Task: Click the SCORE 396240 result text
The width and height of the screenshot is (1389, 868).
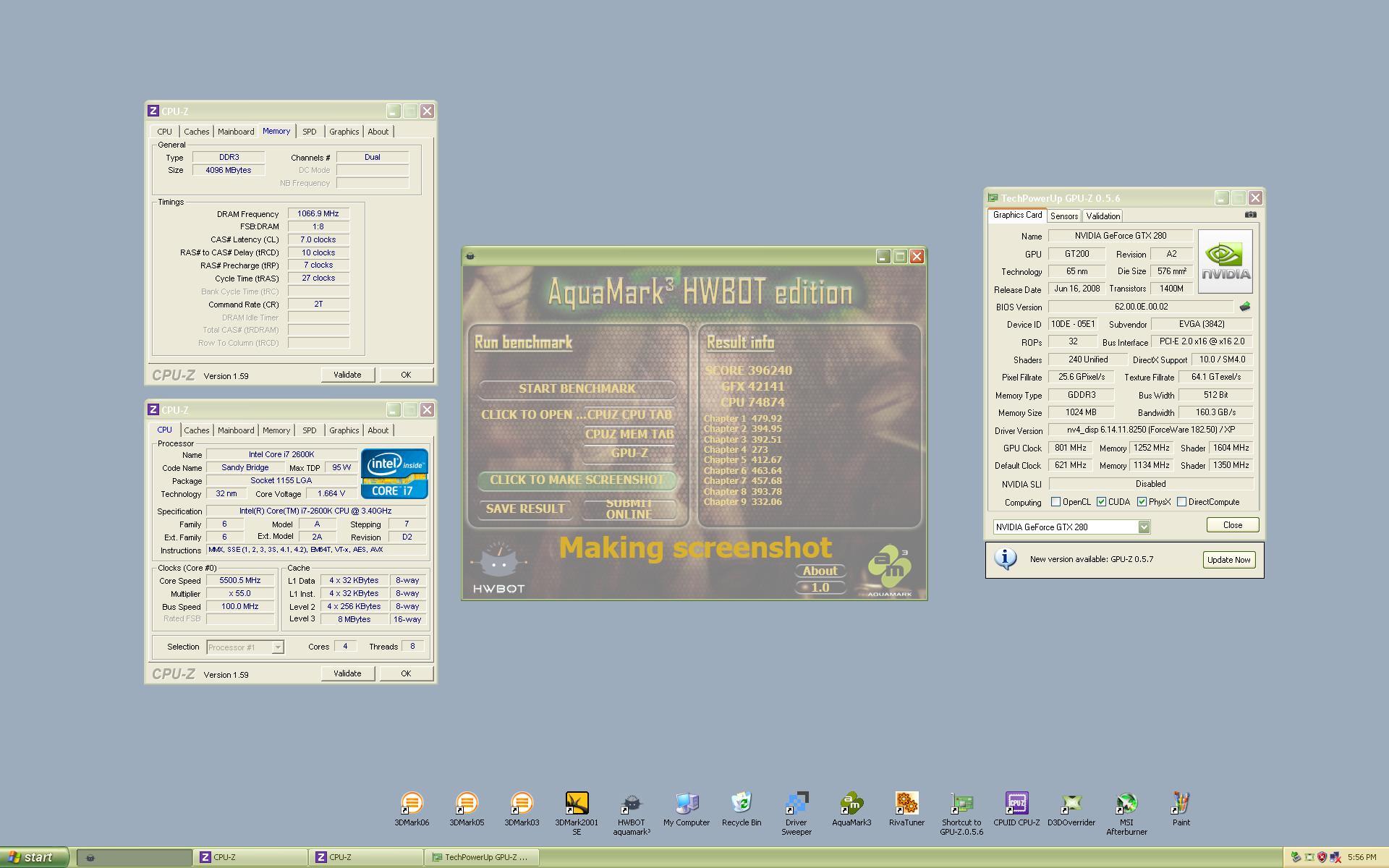Action: tap(749, 370)
